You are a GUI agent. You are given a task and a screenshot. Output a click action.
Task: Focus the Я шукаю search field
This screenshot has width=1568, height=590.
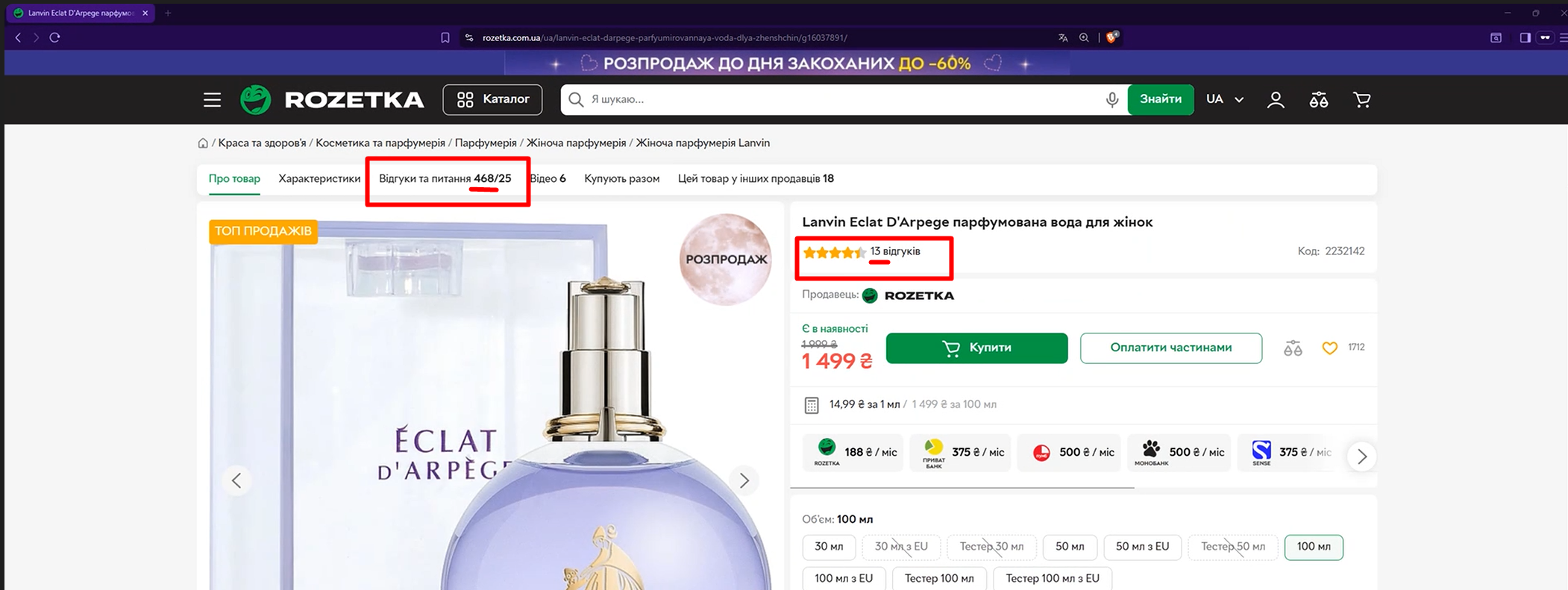point(835,99)
